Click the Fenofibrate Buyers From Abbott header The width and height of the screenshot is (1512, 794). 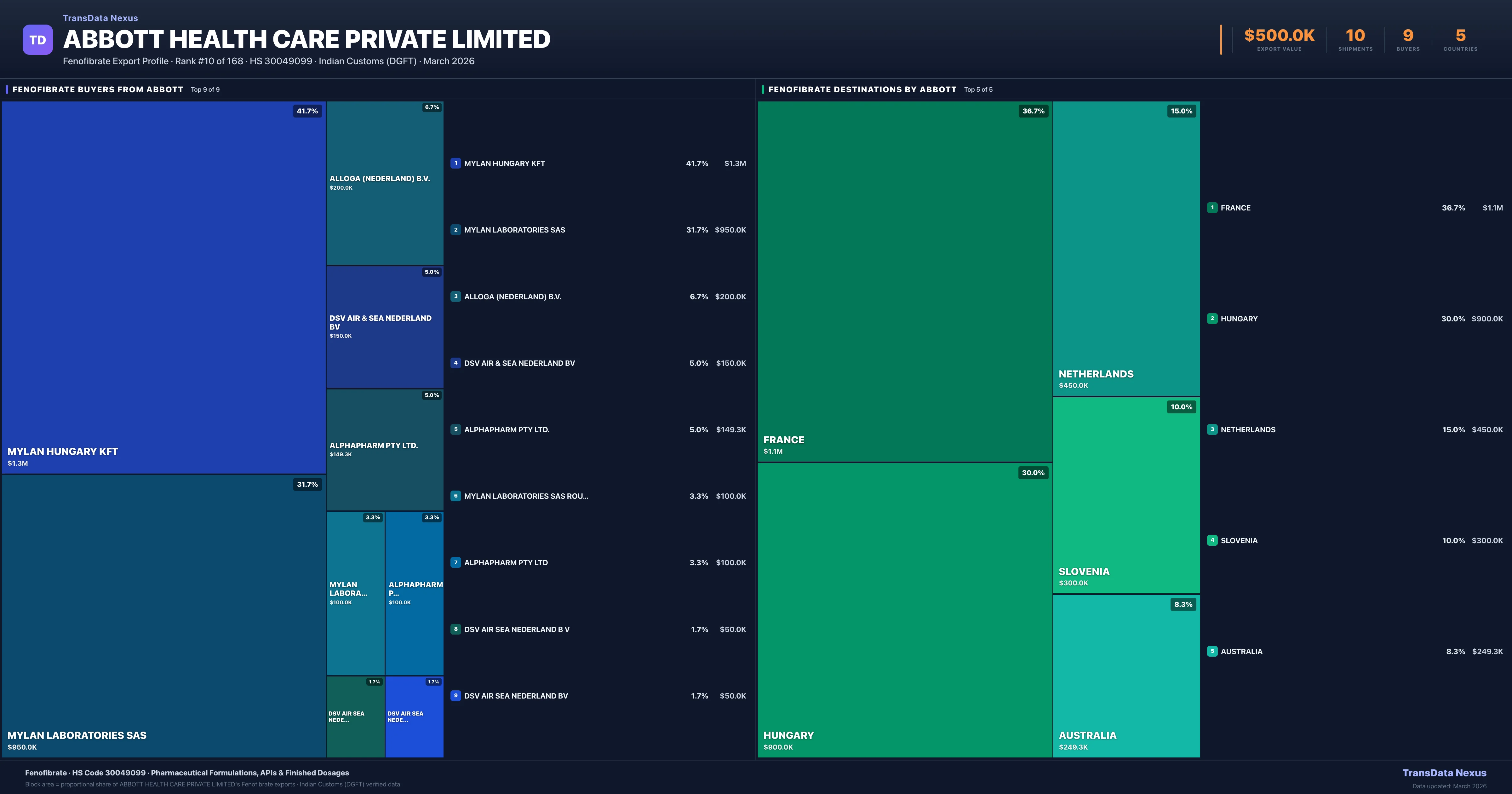(98, 89)
